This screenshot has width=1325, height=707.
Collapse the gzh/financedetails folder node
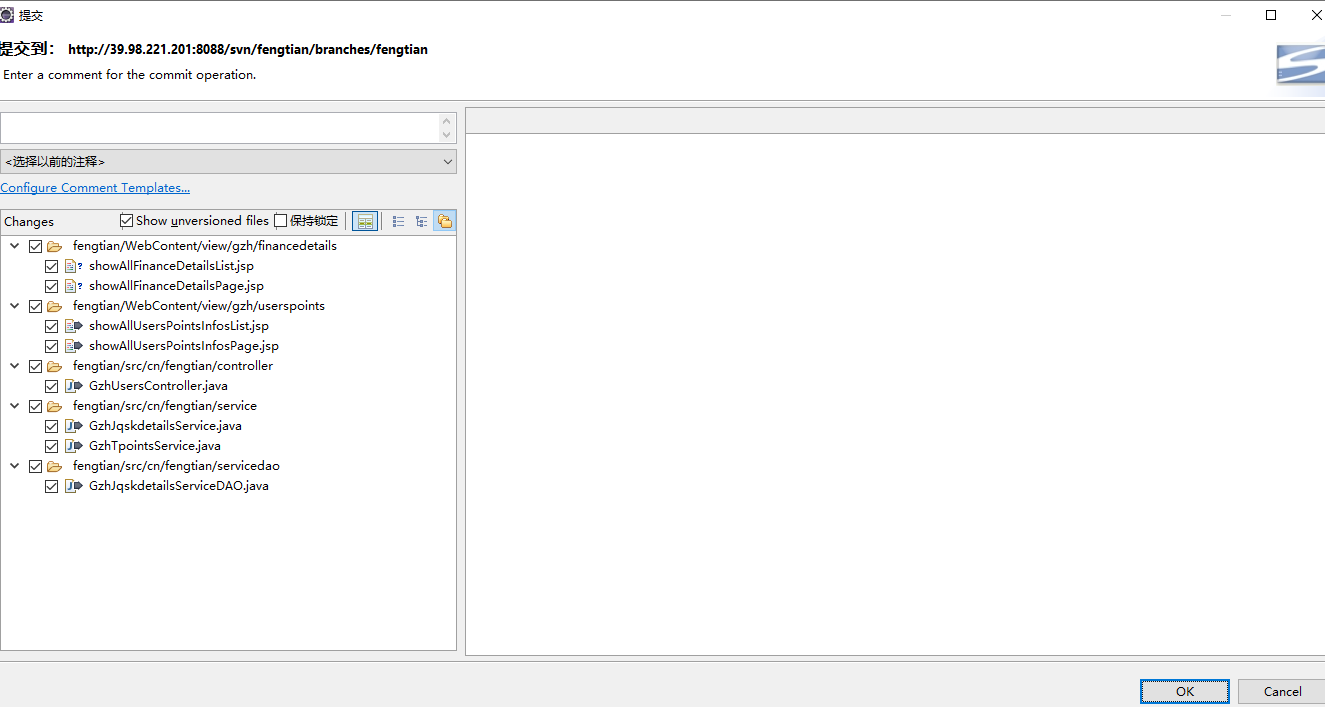[x=15, y=246]
